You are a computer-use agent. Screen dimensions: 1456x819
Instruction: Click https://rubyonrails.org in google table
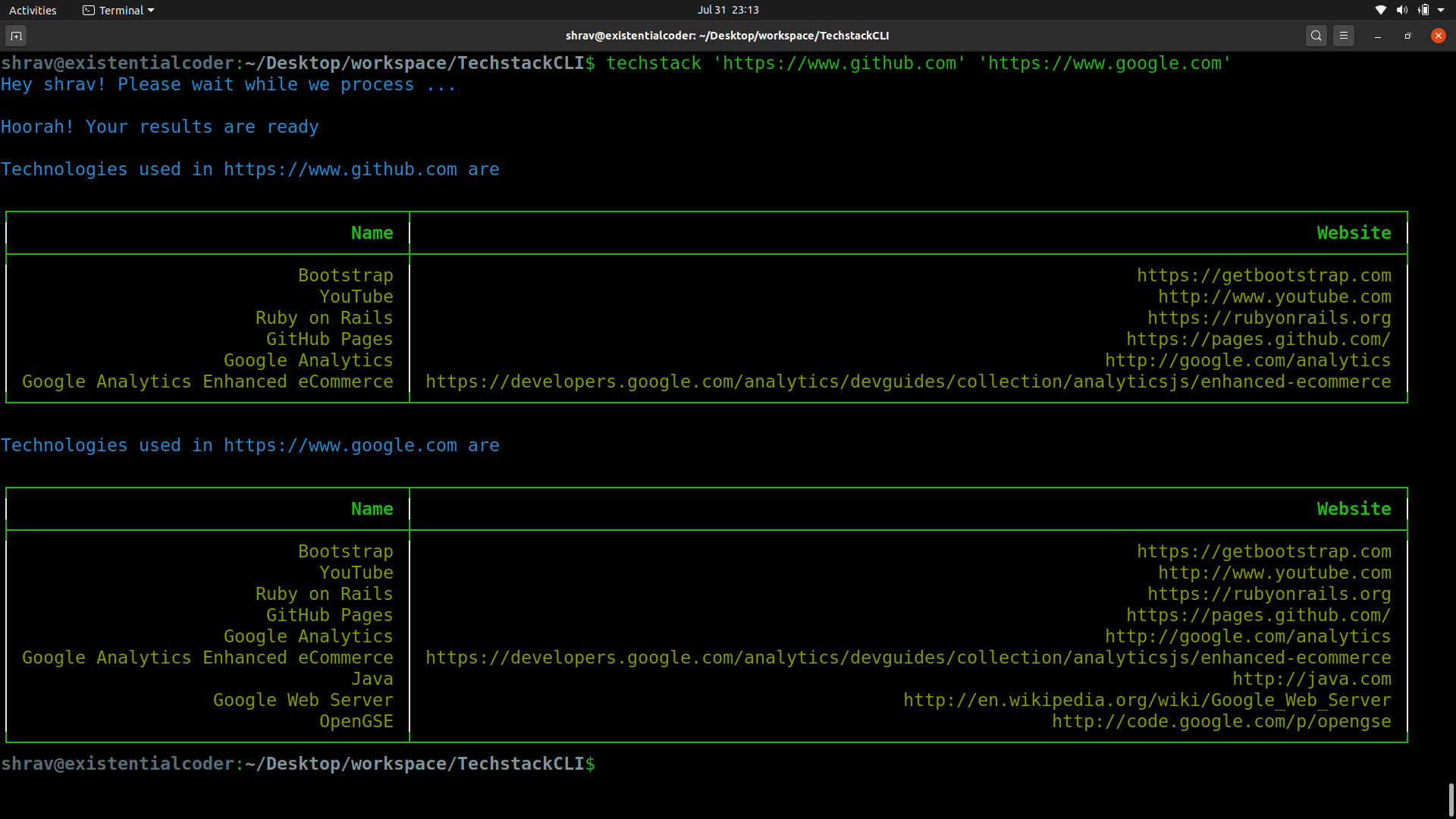pos(1269,595)
